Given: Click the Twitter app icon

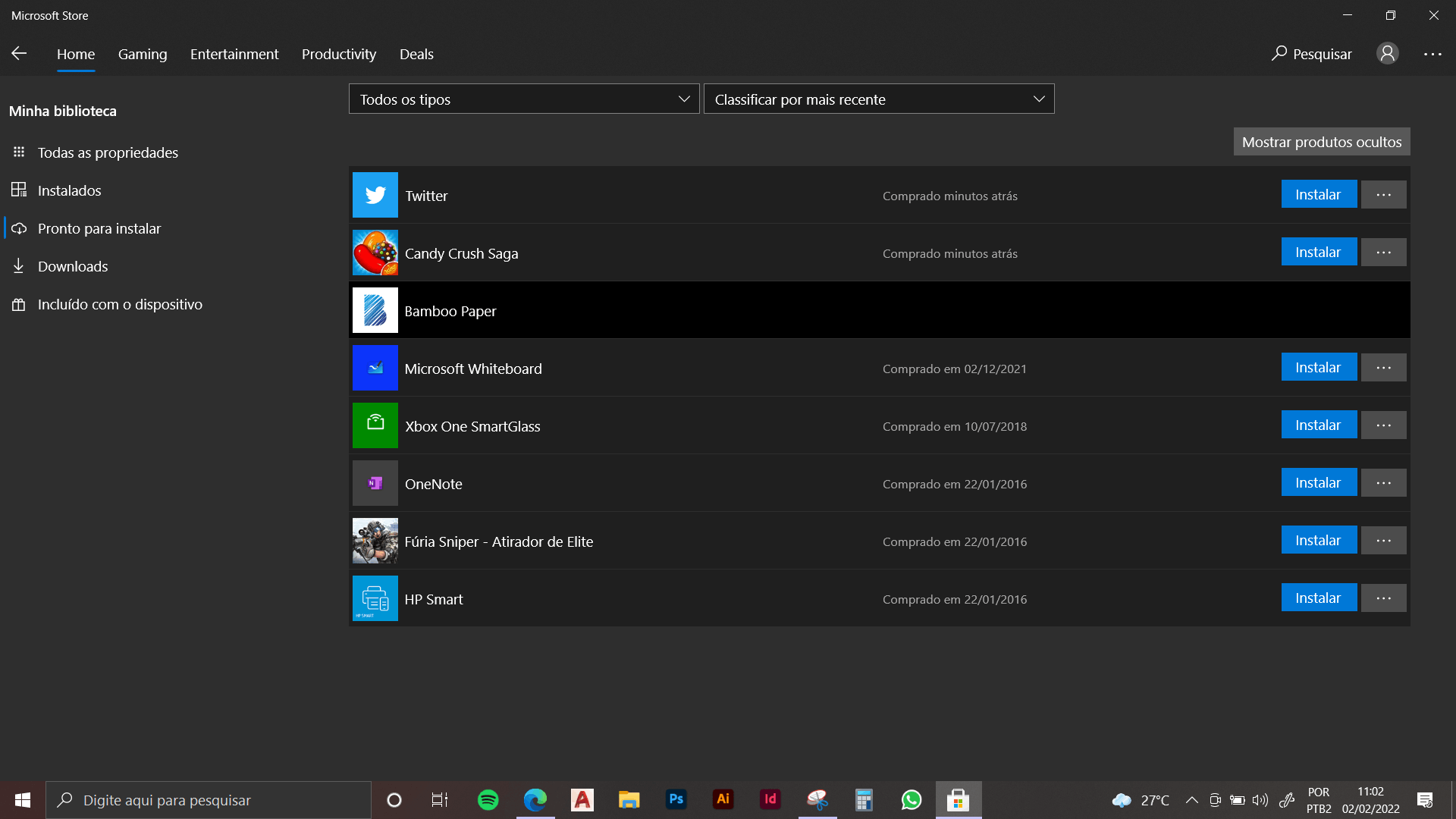Looking at the screenshot, I should click(375, 195).
